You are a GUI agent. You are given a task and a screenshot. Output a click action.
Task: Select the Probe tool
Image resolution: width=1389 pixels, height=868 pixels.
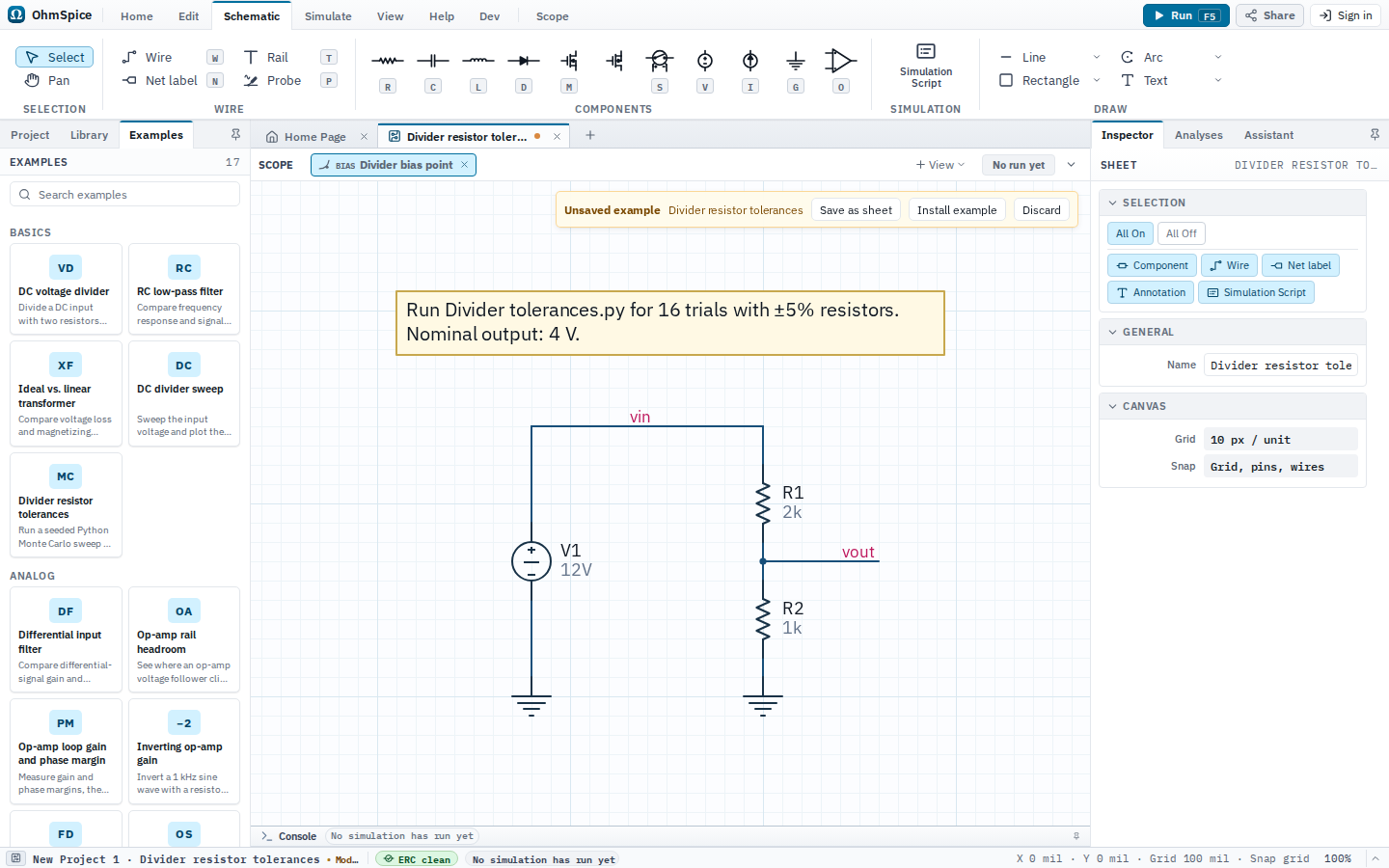tap(288, 80)
